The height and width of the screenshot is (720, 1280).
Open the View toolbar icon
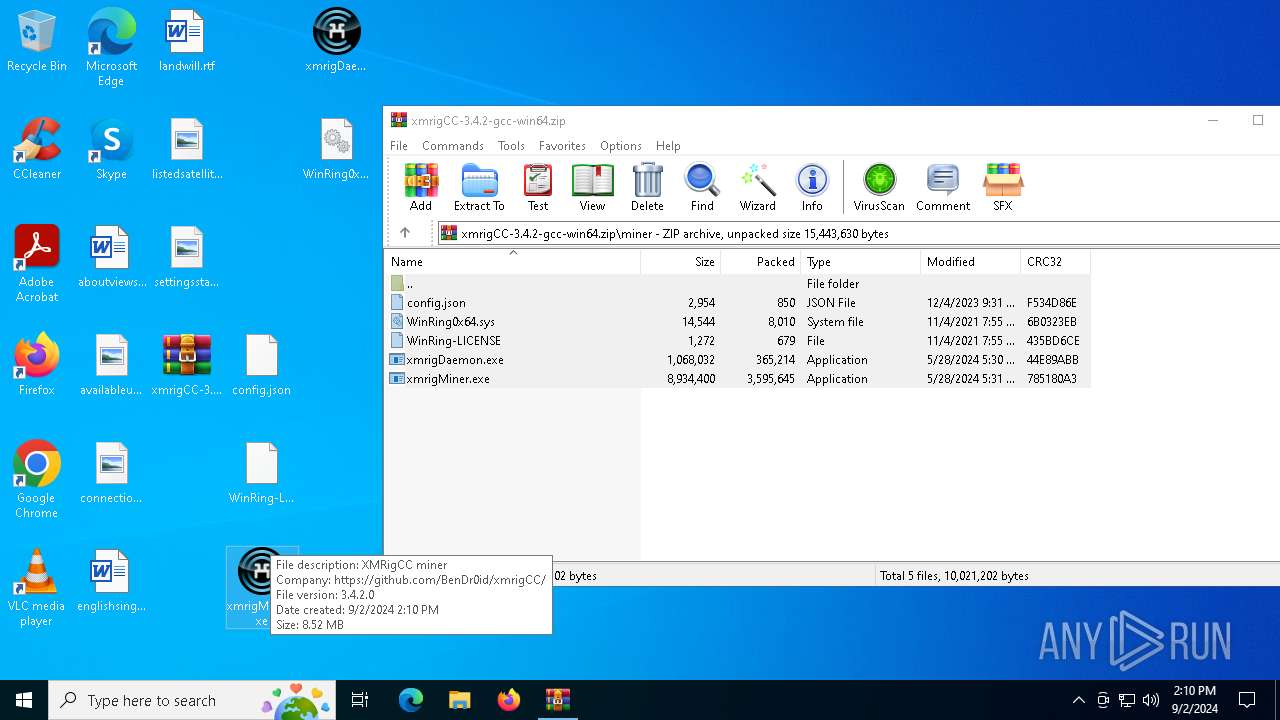(x=592, y=187)
